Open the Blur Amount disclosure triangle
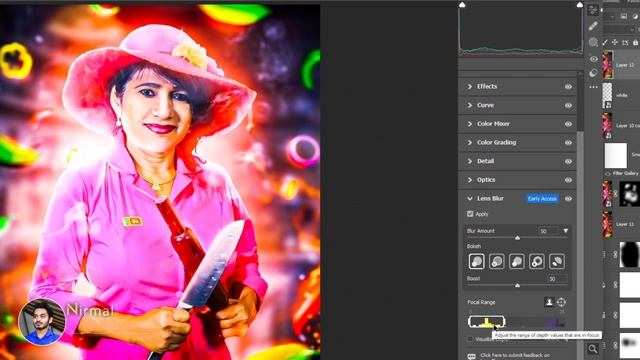Image resolution: width=640 pixels, height=360 pixels. click(x=565, y=231)
